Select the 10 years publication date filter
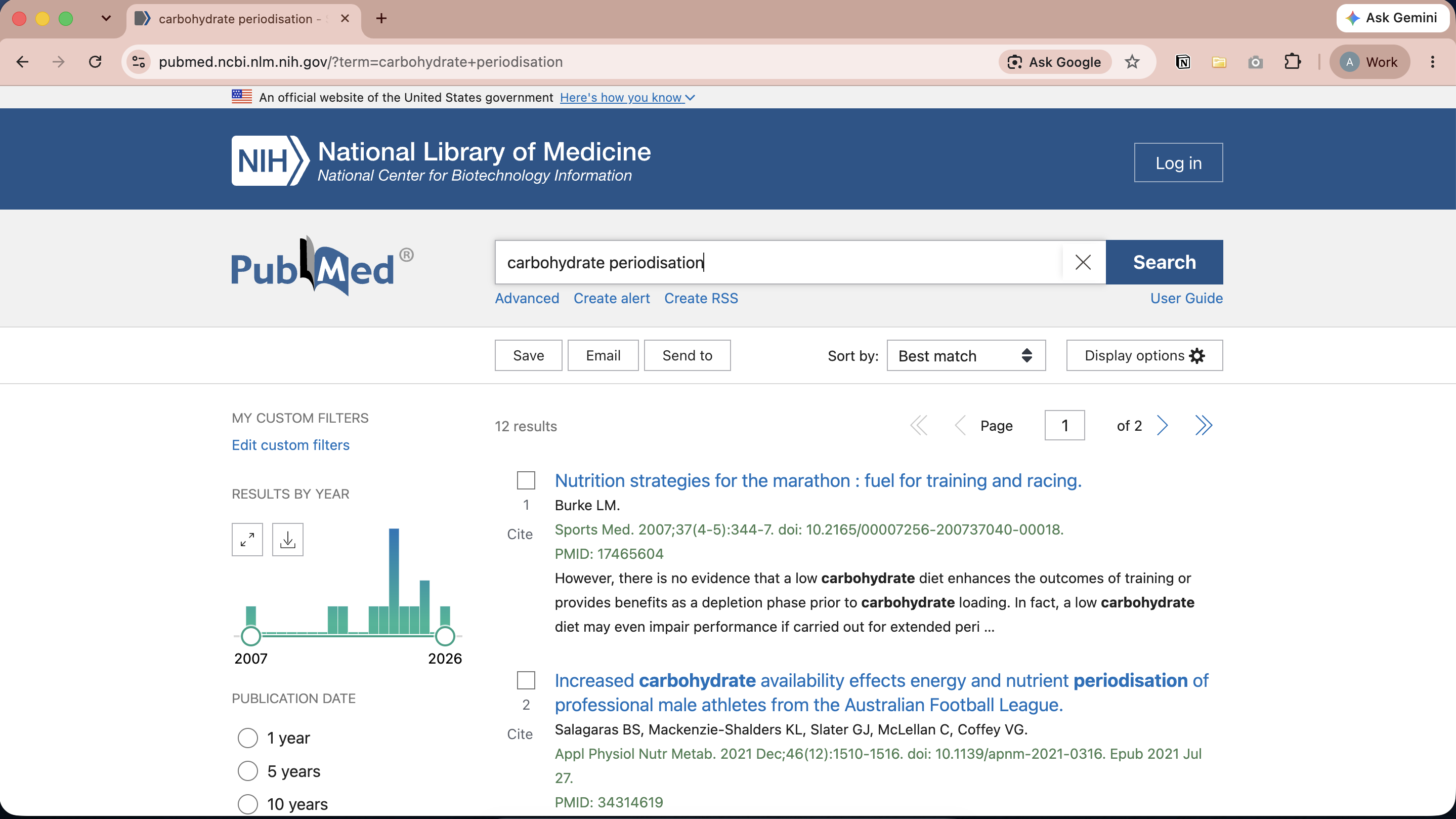This screenshot has height=819, width=1456. pos(247,804)
